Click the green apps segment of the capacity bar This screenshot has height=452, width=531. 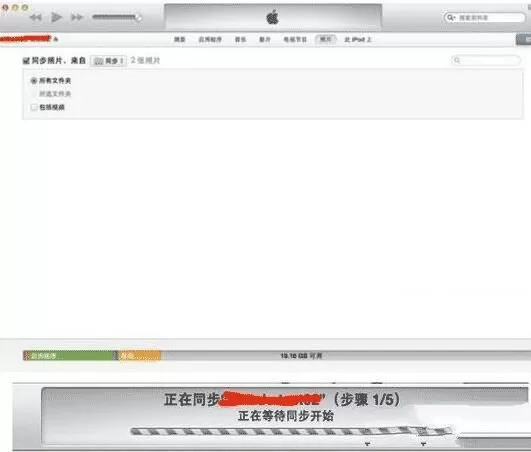(70, 356)
